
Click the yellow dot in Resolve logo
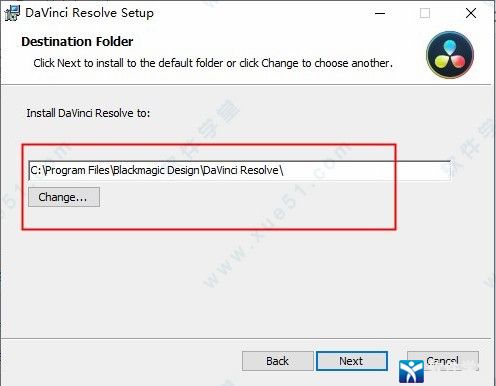coord(441,61)
